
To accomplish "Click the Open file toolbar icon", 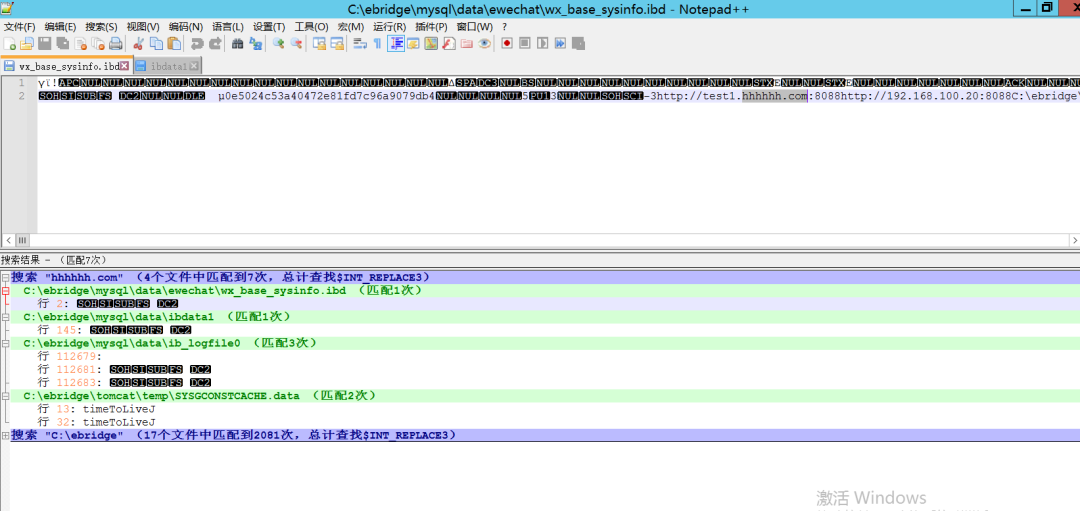I will coord(27,43).
